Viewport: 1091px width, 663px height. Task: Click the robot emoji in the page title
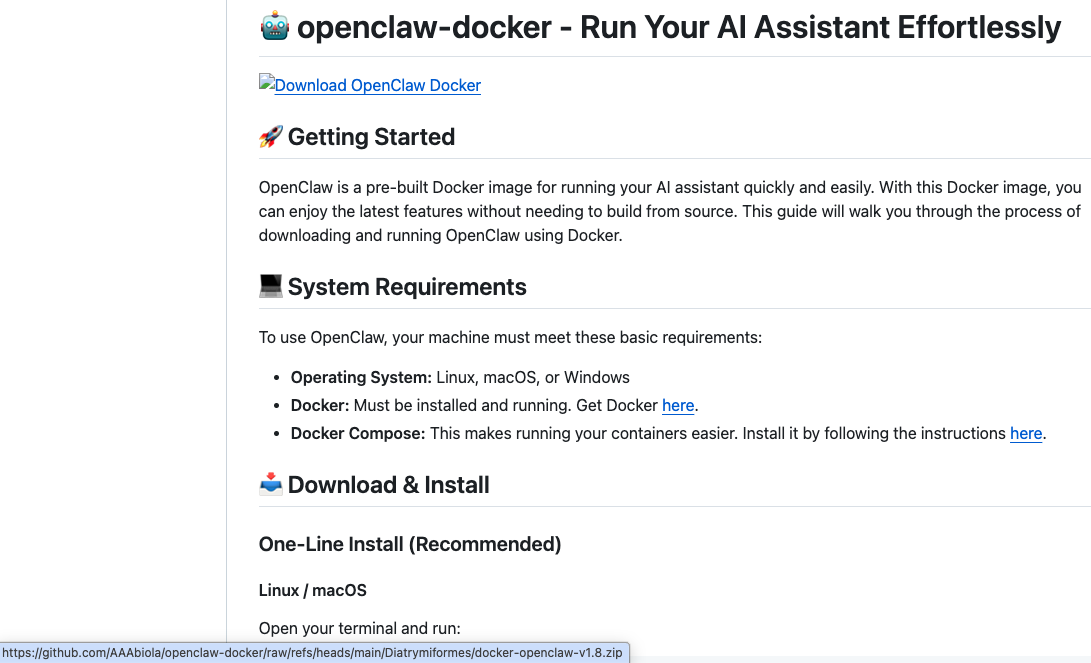pos(275,26)
